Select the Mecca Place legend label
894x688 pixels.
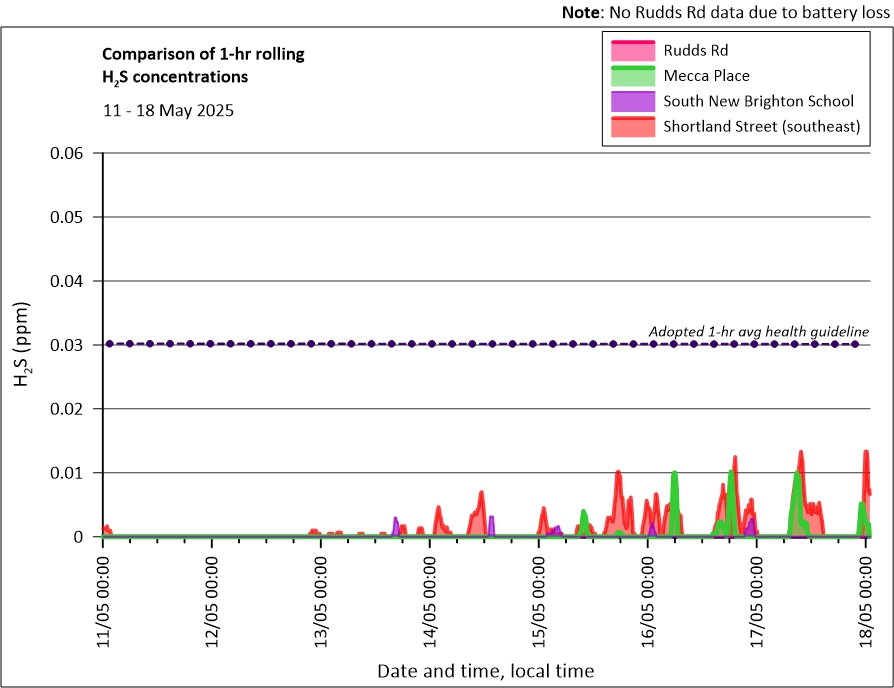click(706, 75)
